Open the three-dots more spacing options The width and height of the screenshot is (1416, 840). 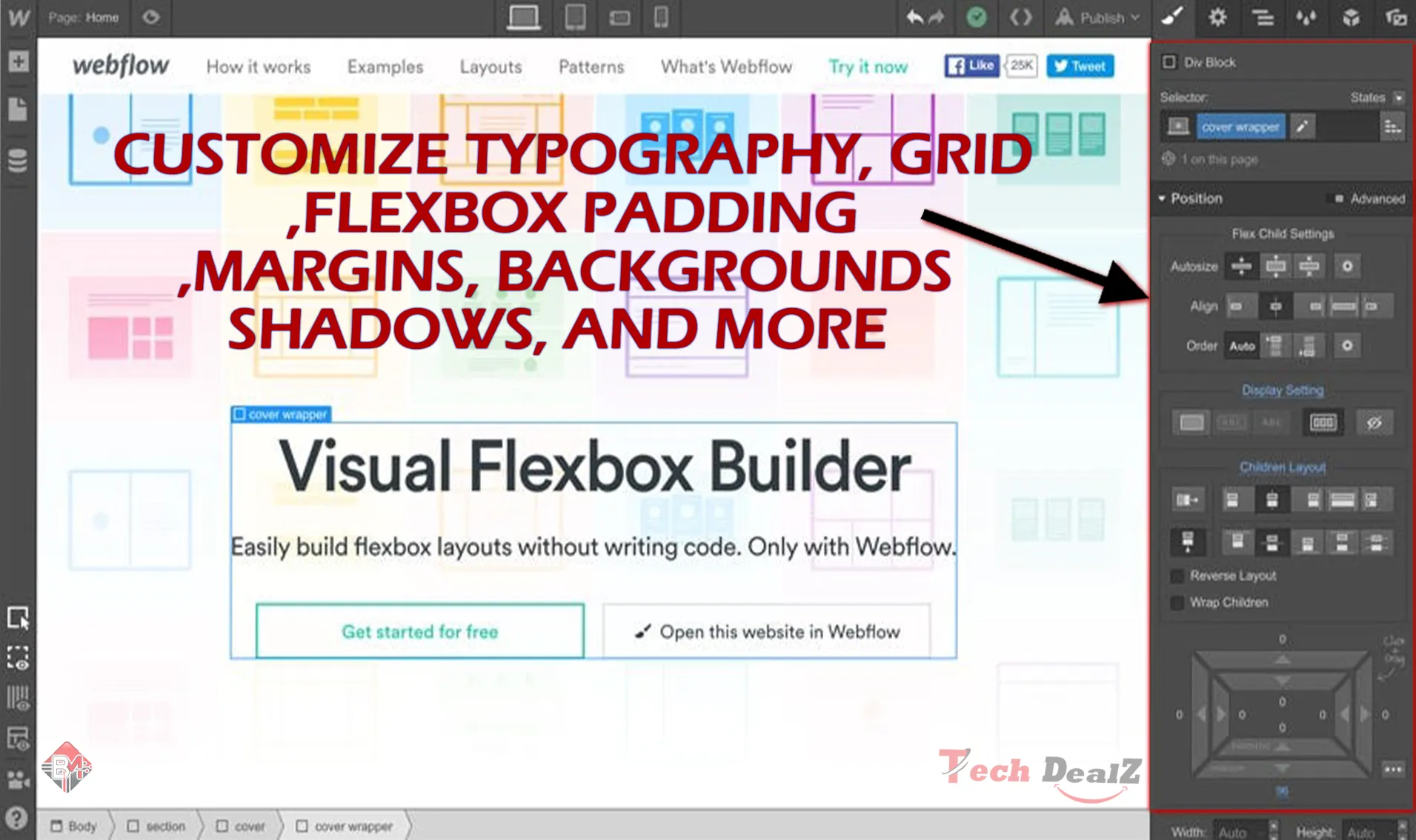[1393, 770]
